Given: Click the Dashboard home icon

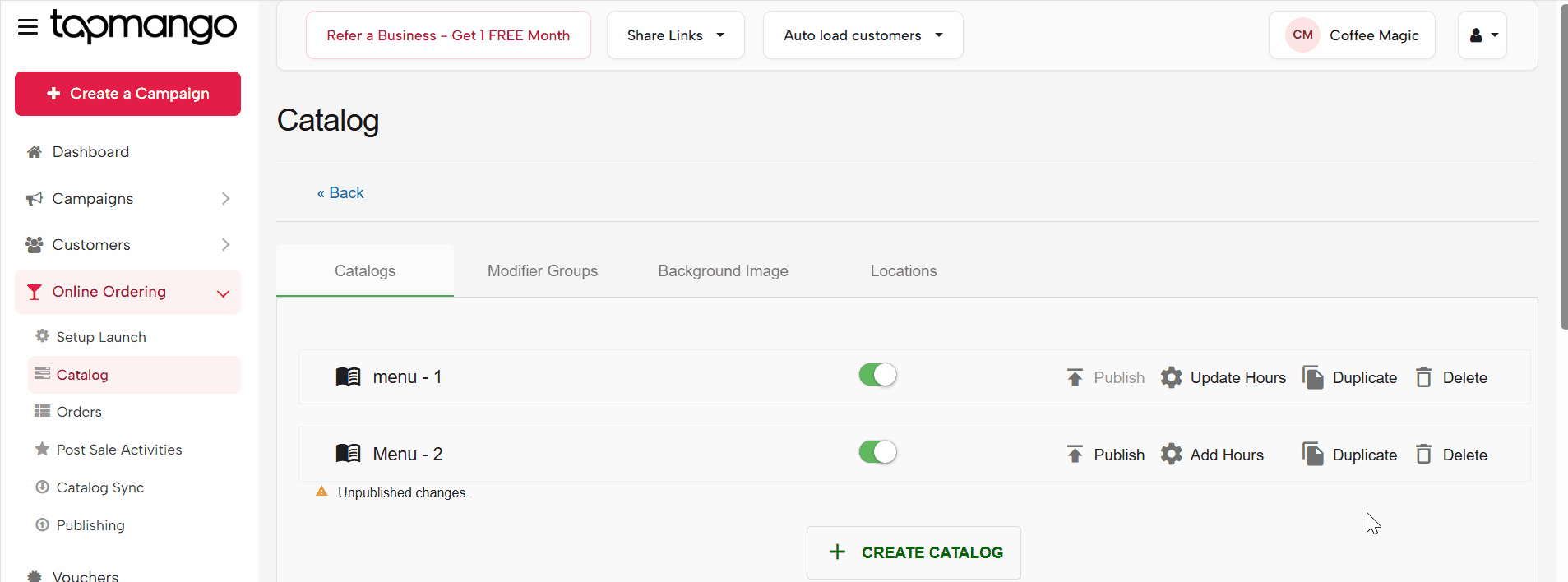Looking at the screenshot, I should pyautogui.click(x=35, y=152).
